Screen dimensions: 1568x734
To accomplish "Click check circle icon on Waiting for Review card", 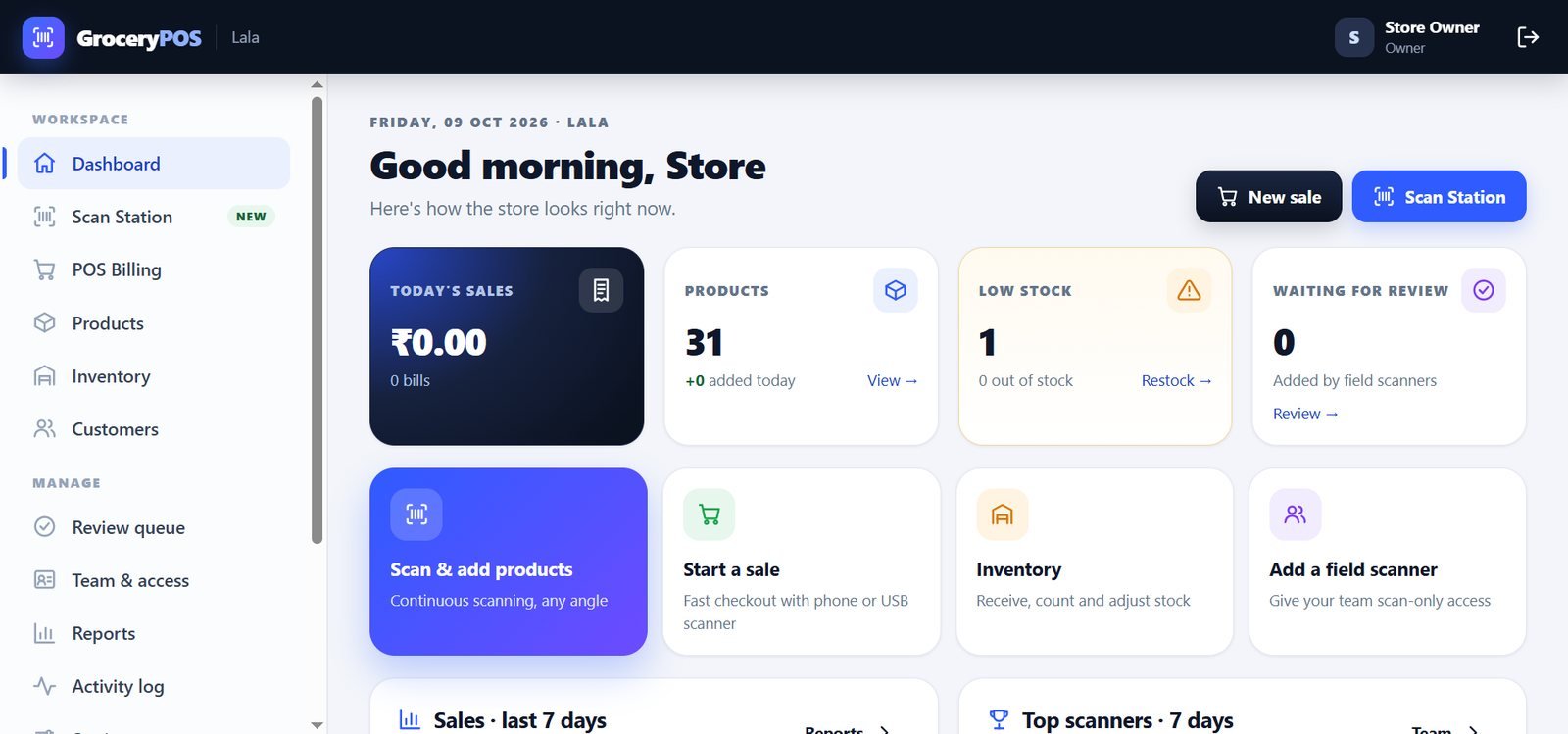I will pos(1484,290).
